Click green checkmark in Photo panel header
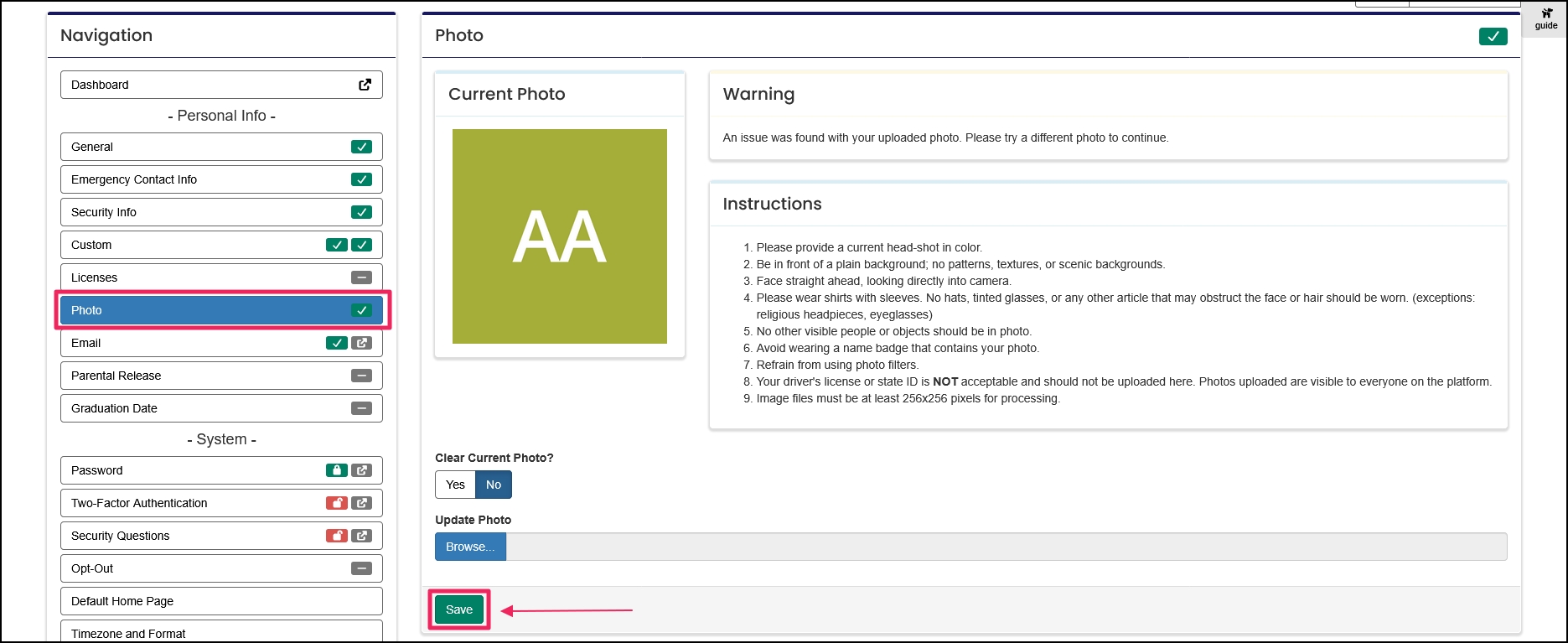Image resolution: width=1568 pixels, height=643 pixels. pyautogui.click(x=1493, y=36)
